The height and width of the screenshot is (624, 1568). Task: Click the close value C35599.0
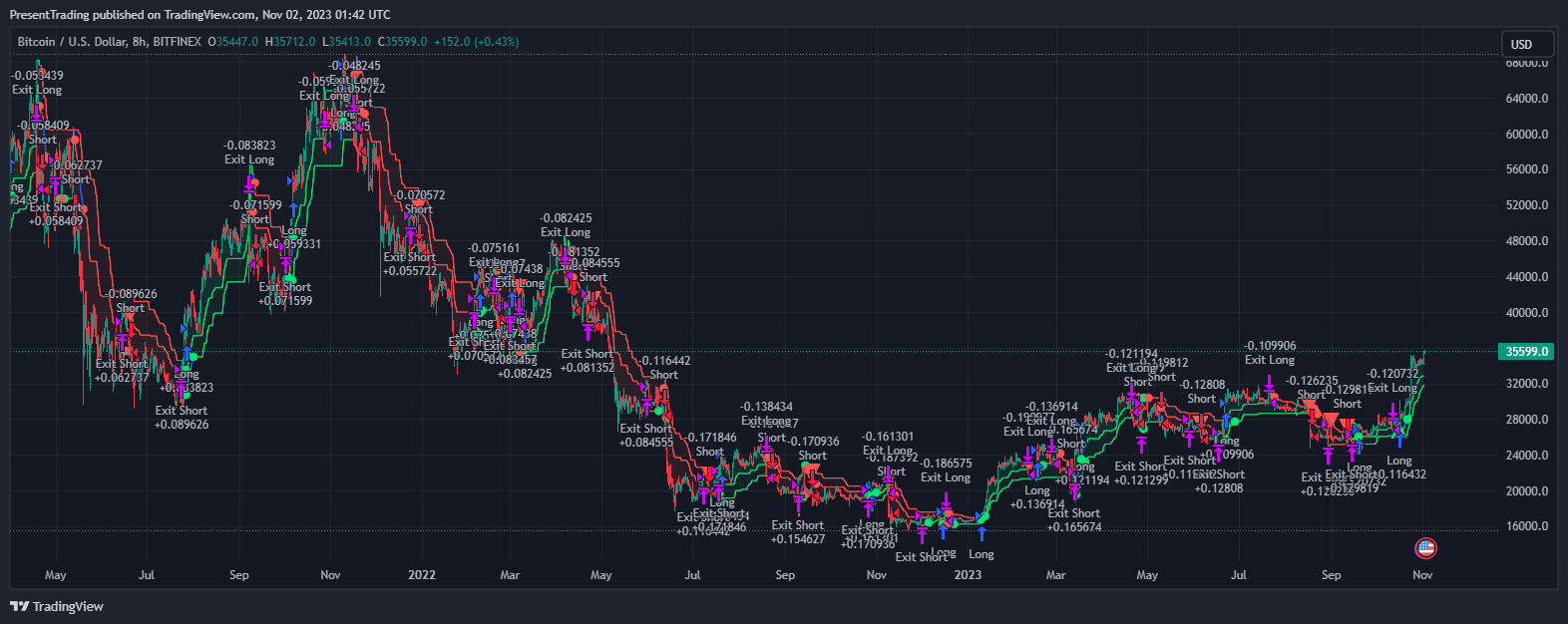pos(402,42)
